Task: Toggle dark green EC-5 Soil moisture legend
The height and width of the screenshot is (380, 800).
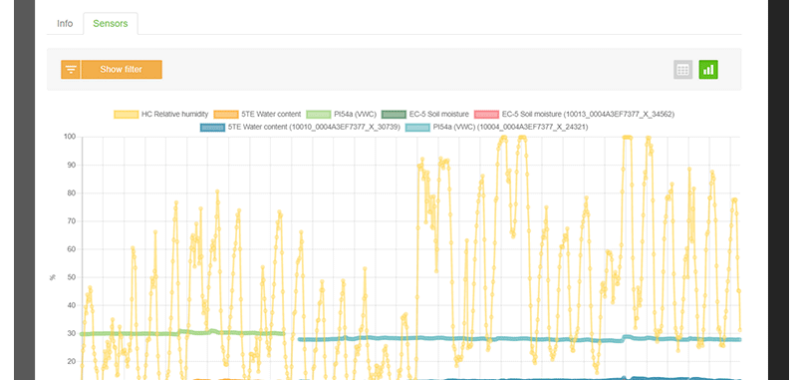Action: pos(424,114)
